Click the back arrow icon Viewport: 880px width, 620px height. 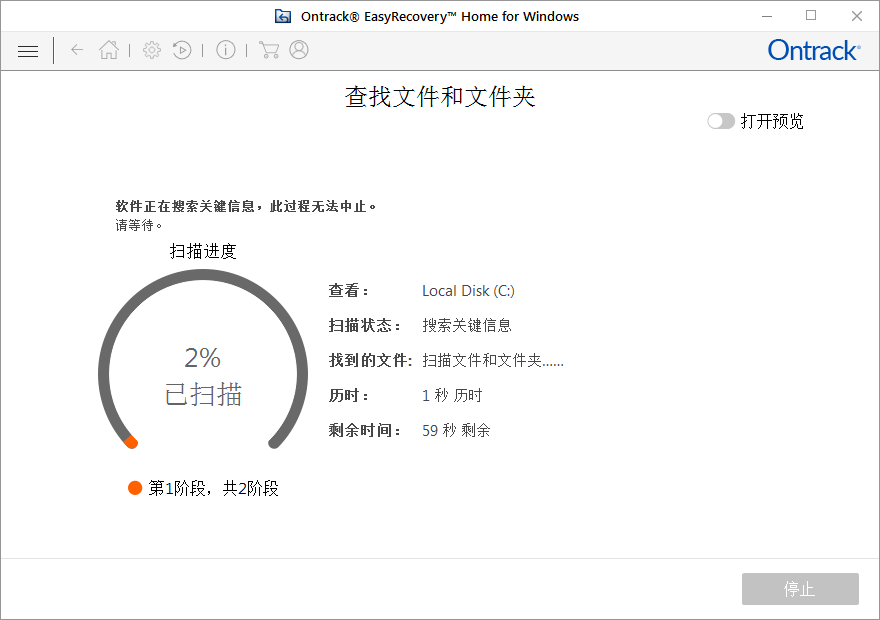77,50
